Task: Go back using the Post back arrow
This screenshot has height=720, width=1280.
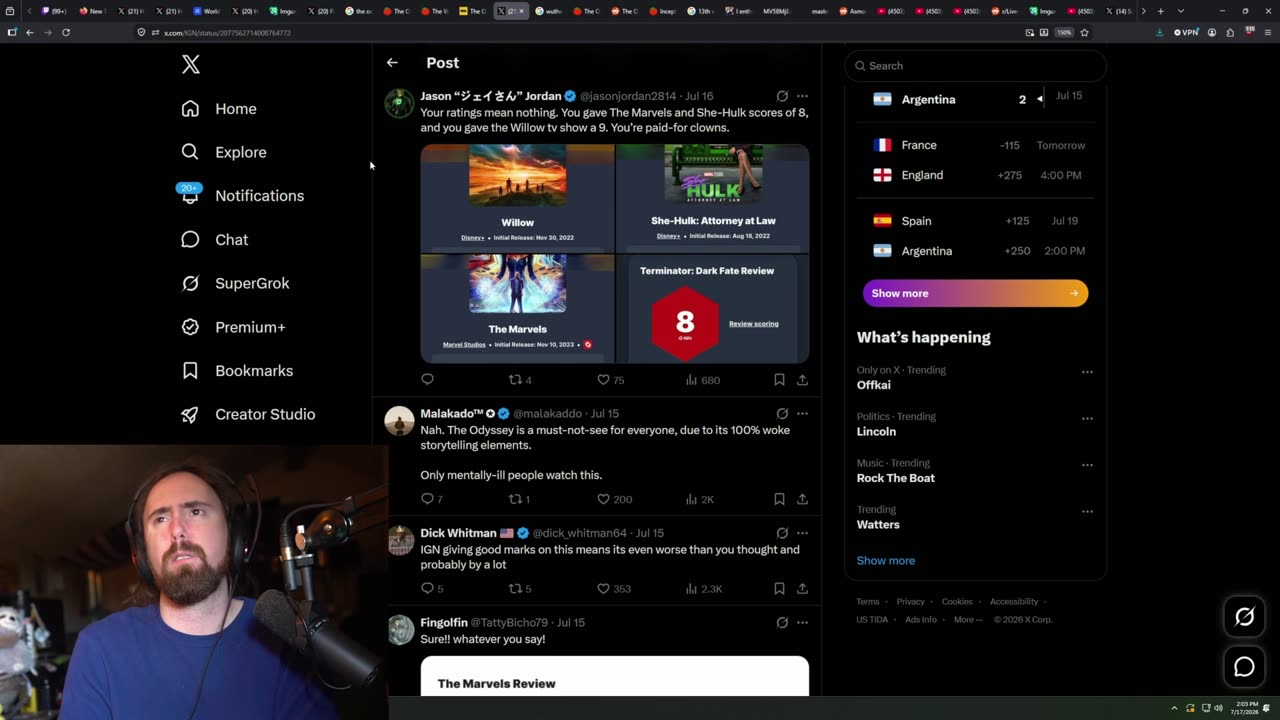Action: [x=392, y=63]
